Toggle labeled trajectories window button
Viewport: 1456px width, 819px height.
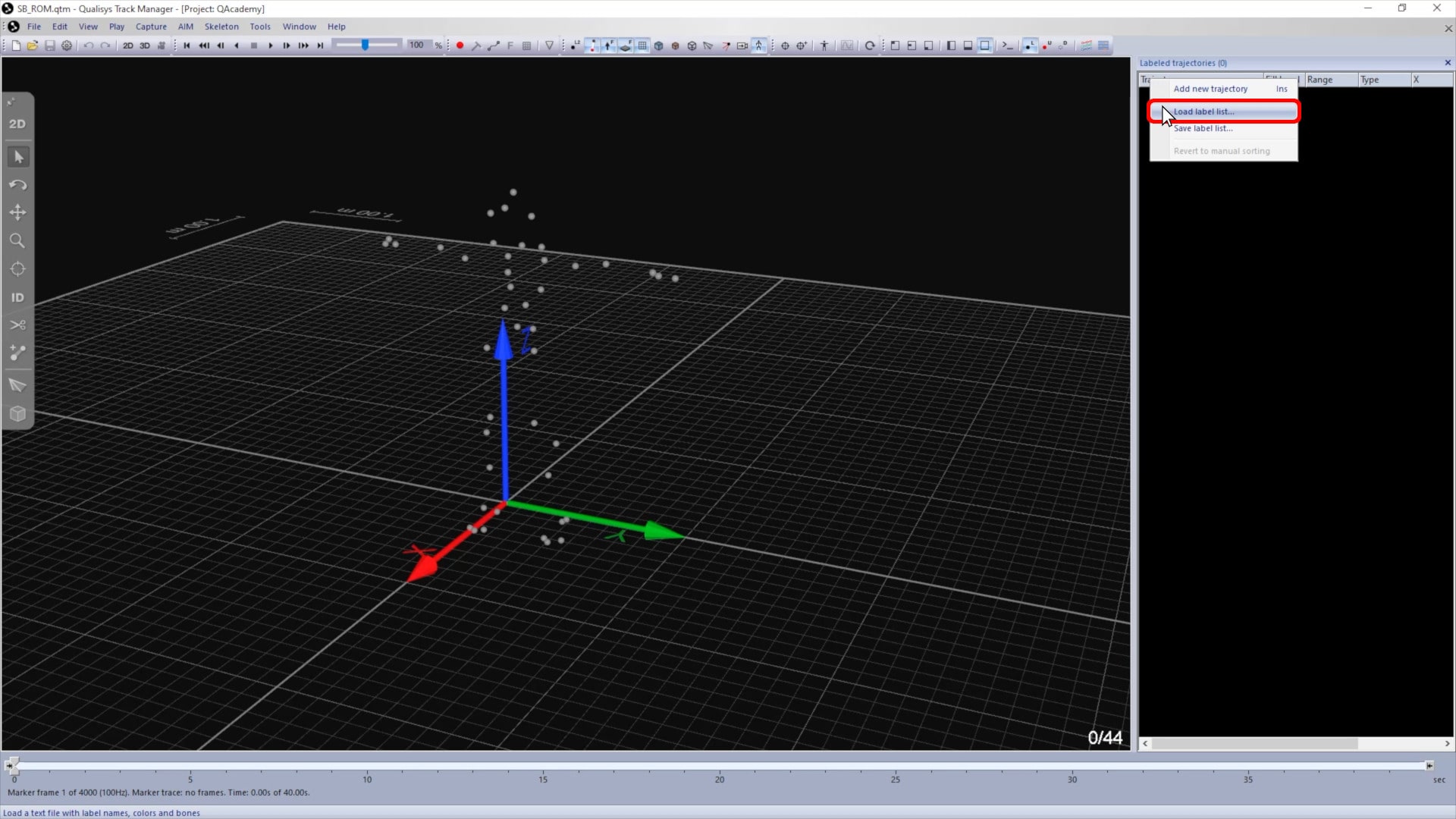tap(1029, 45)
